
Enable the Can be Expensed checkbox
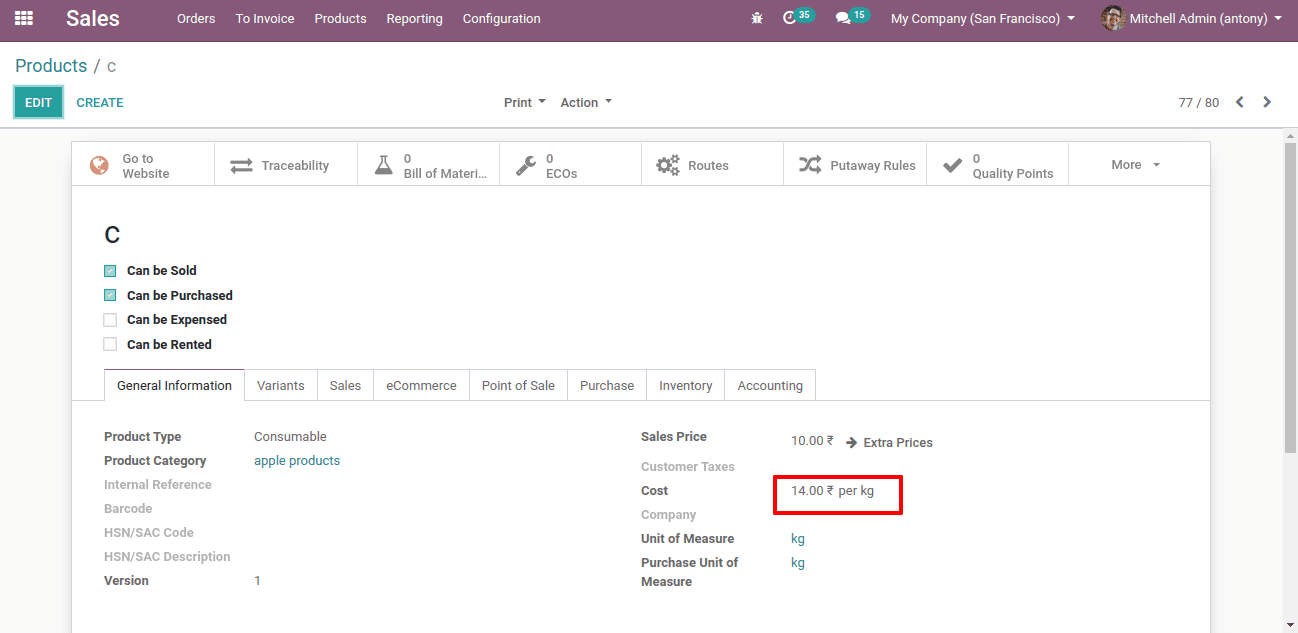pyautogui.click(x=110, y=320)
